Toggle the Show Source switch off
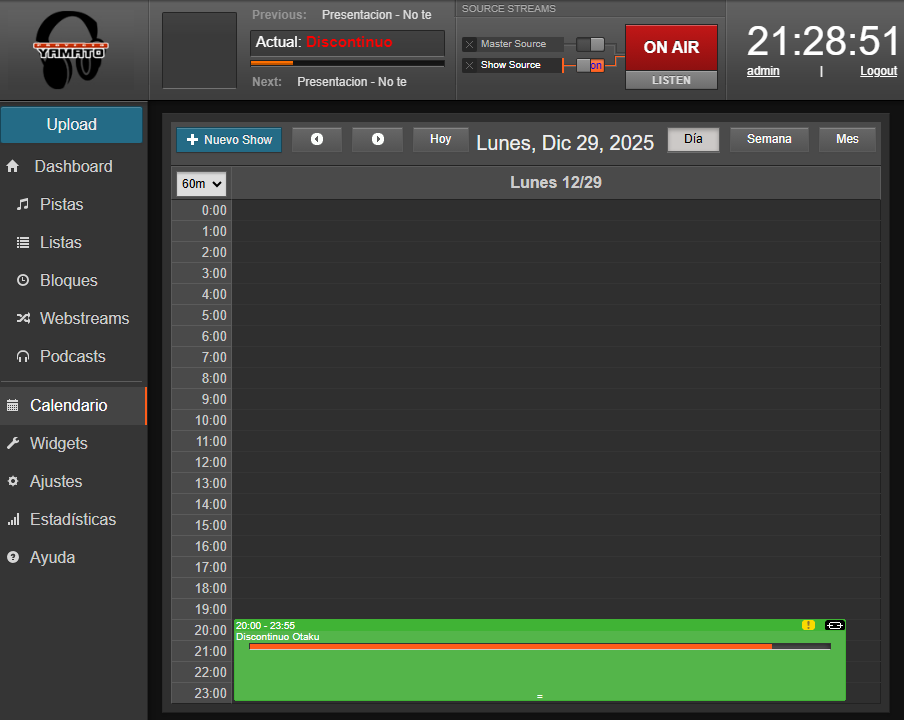The height and width of the screenshot is (720, 904). (590, 65)
